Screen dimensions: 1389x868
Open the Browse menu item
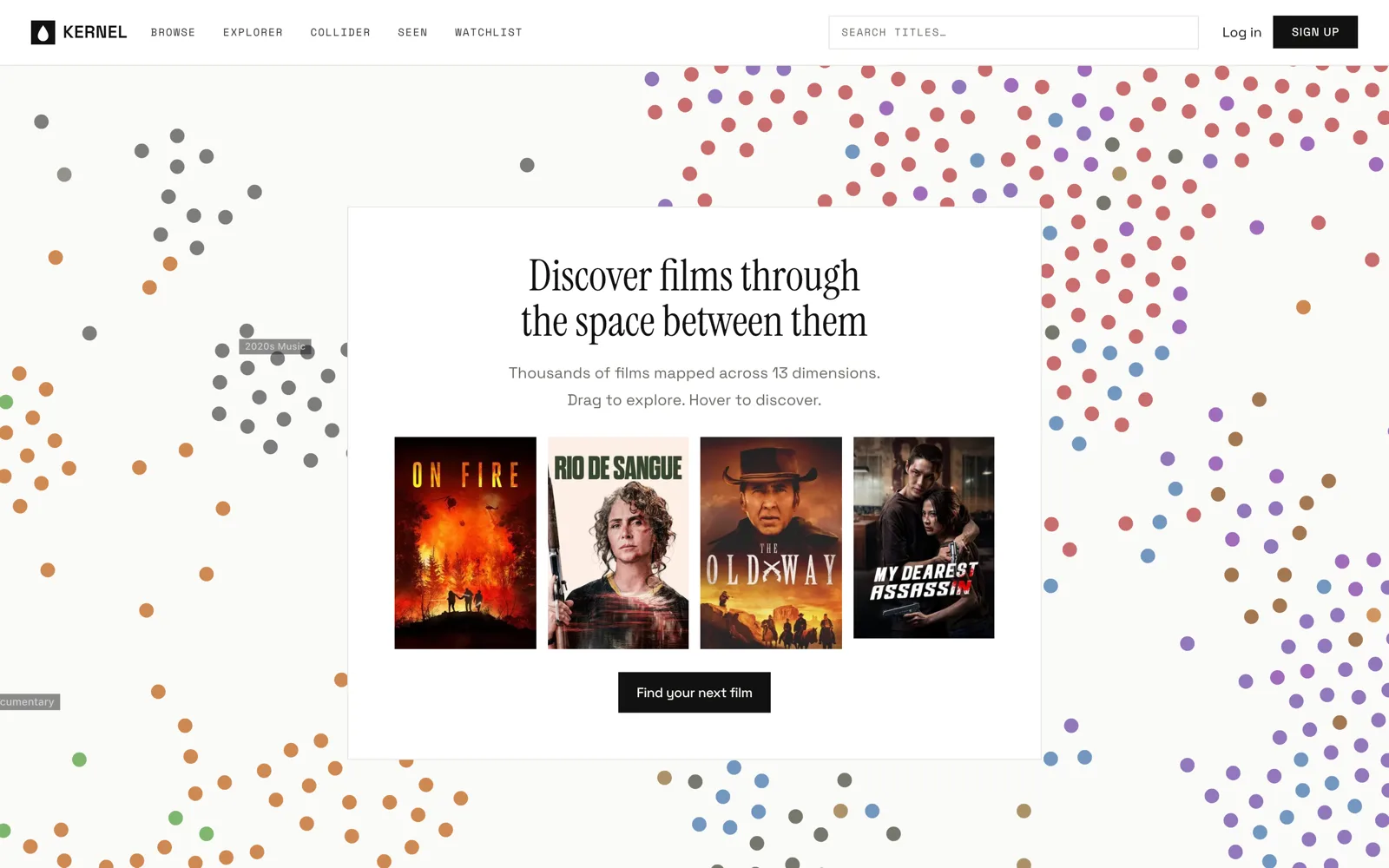173,32
